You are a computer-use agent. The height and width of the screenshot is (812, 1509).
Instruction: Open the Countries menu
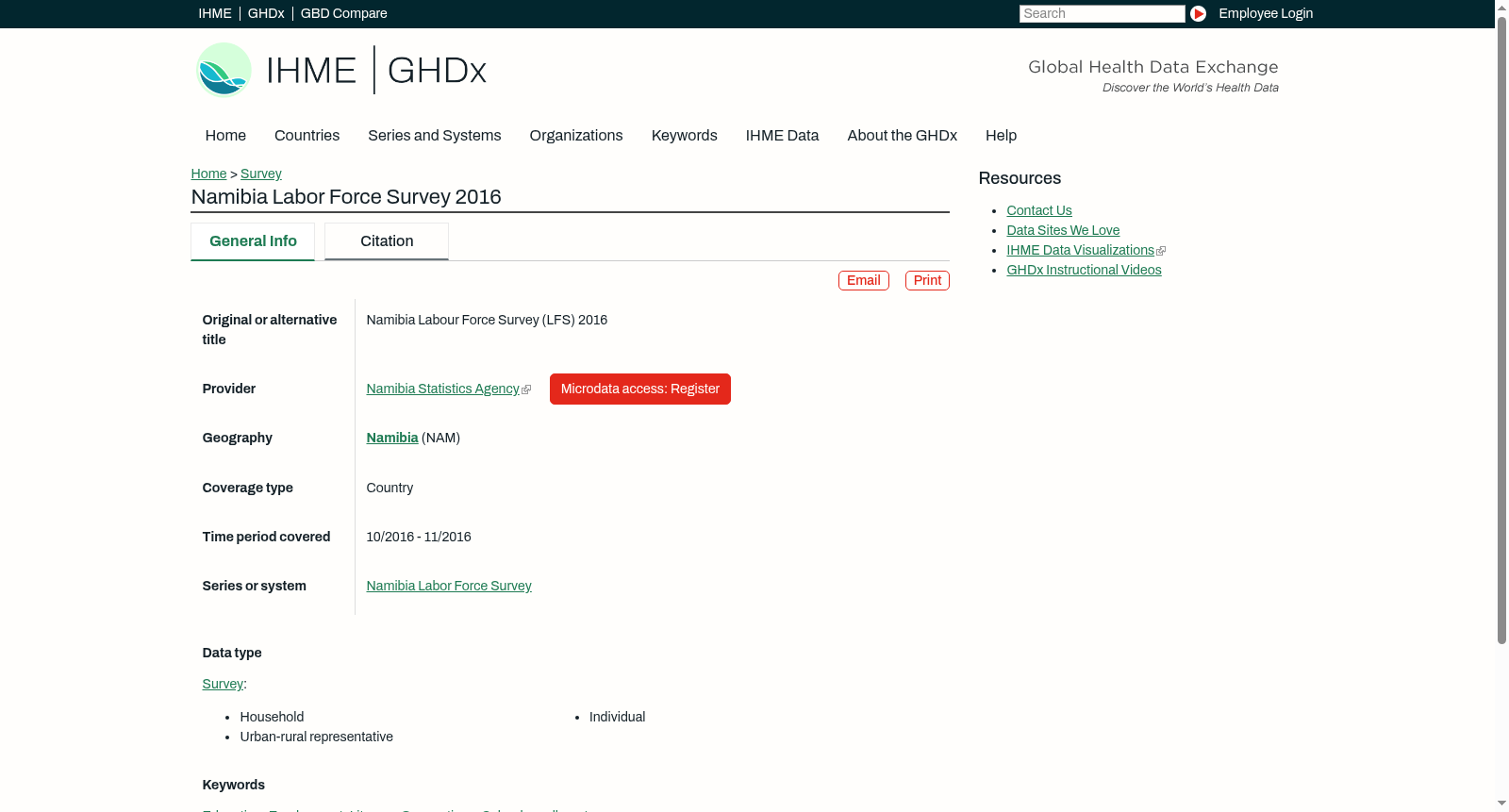pyautogui.click(x=307, y=136)
